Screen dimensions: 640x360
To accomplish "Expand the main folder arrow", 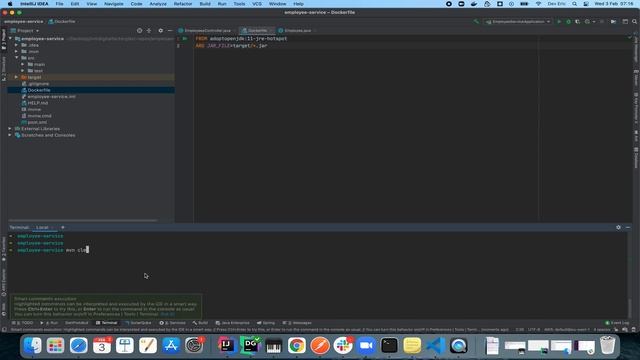I will pyautogui.click(x=23, y=64).
